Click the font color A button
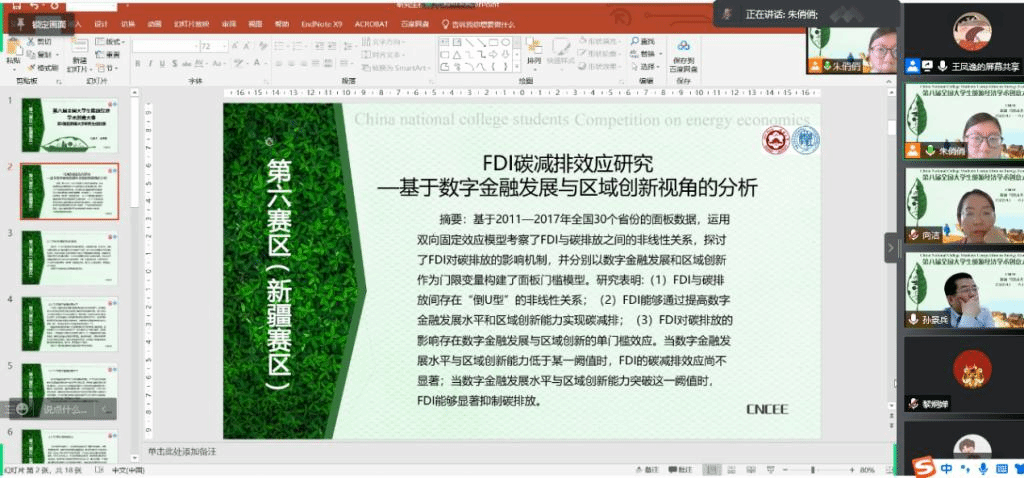The width and height of the screenshot is (1024, 478). pyautogui.click(x=259, y=64)
